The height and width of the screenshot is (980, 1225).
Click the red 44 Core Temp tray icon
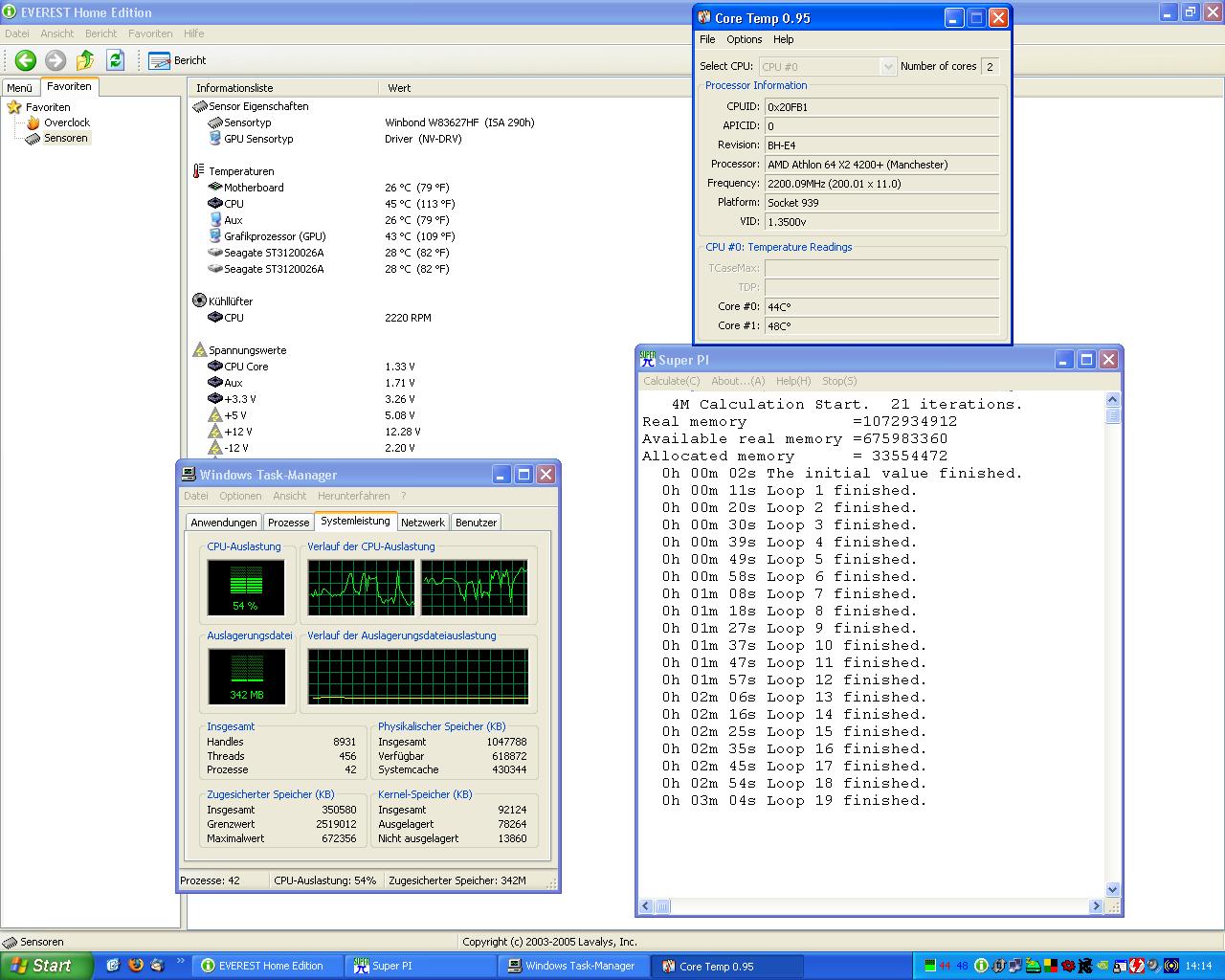click(945, 966)
